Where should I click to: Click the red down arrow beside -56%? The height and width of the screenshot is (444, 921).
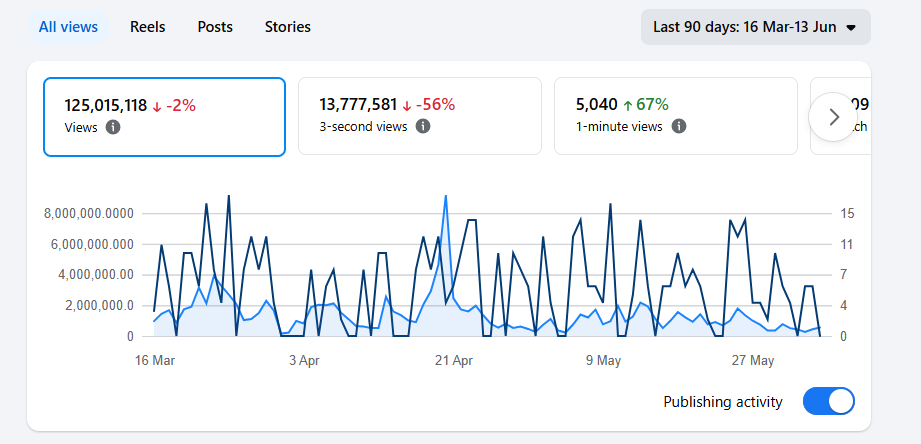(407, 106)
